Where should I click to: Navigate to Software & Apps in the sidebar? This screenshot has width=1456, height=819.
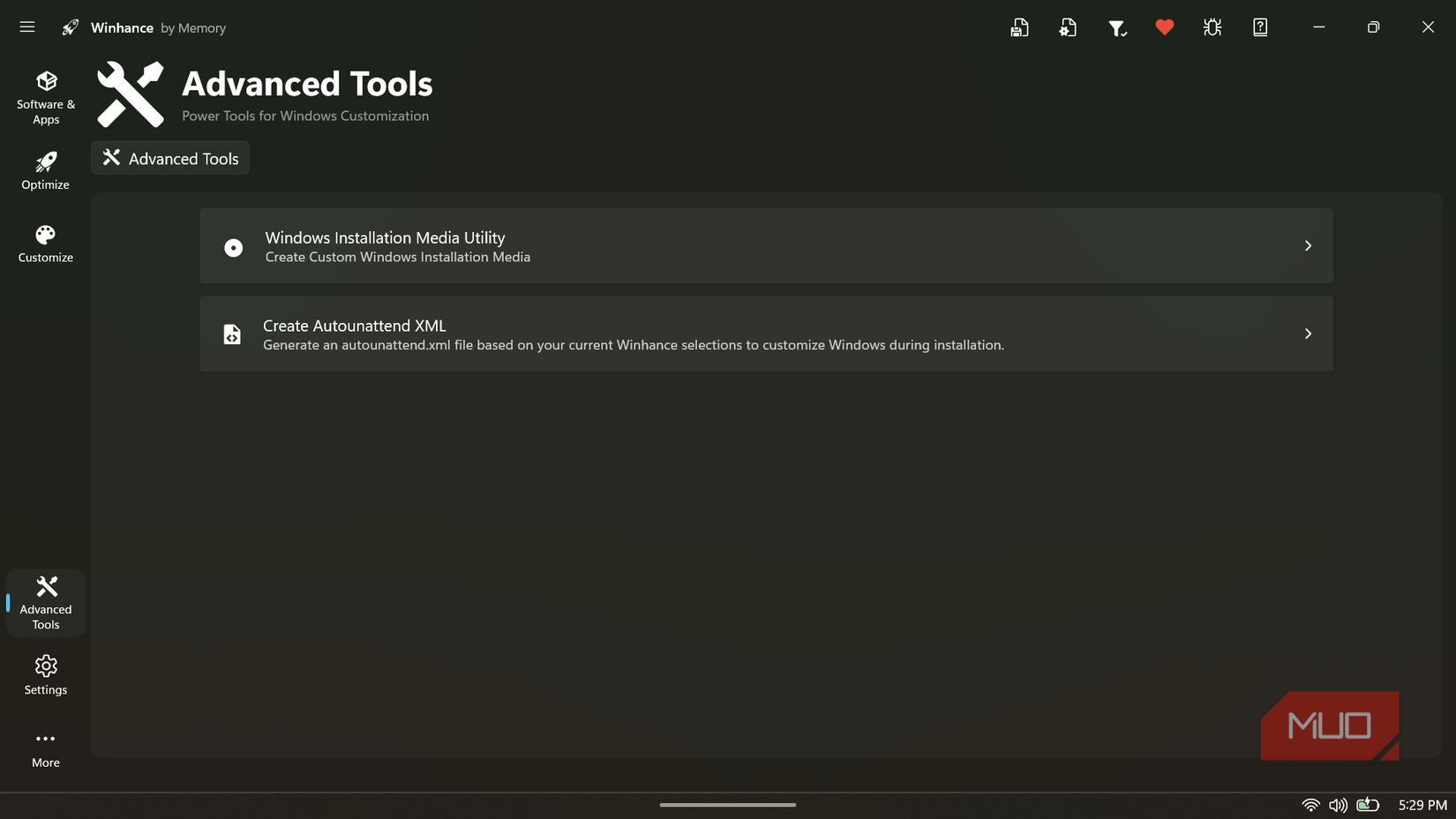(45, 94)
